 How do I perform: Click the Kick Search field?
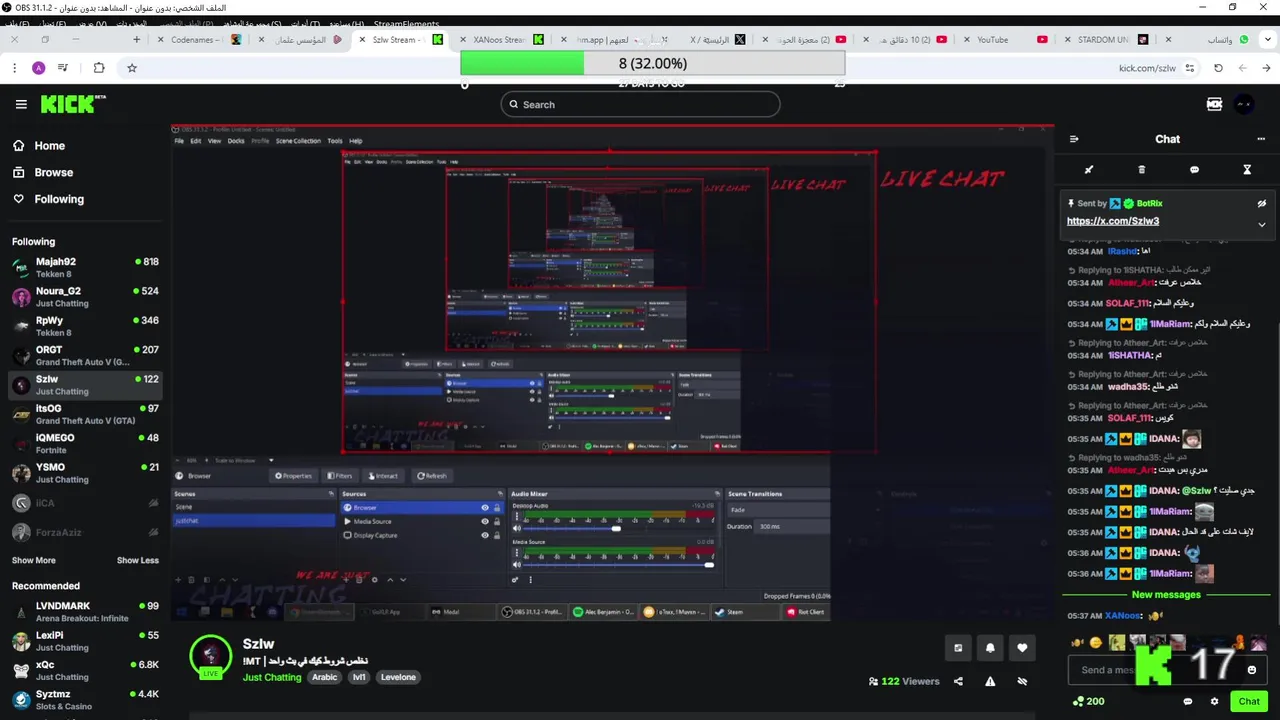tap(640, 104)
